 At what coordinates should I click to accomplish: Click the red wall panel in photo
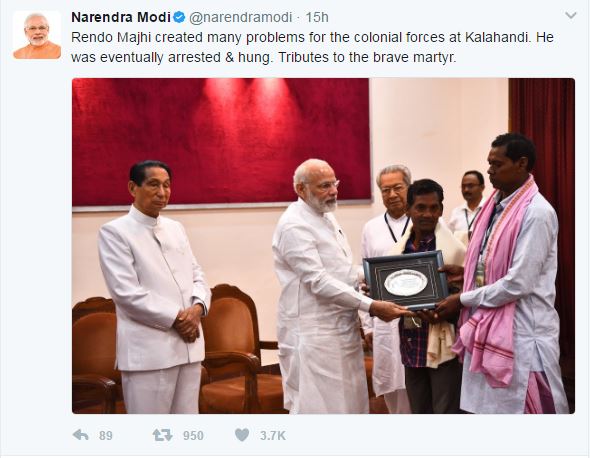point(221,142)
